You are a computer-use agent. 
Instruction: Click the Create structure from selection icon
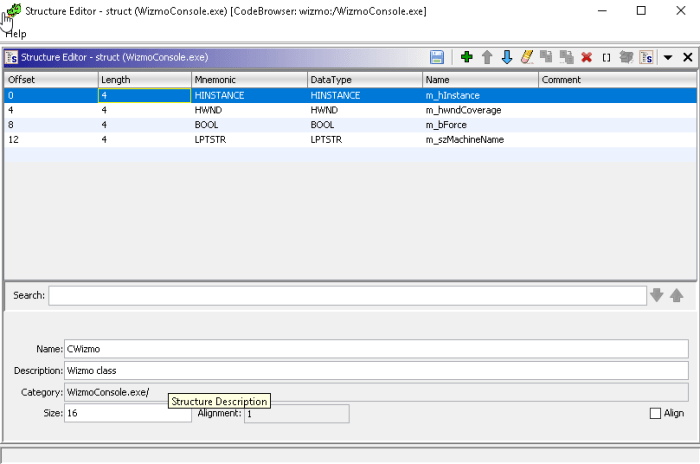click(646, 57)
